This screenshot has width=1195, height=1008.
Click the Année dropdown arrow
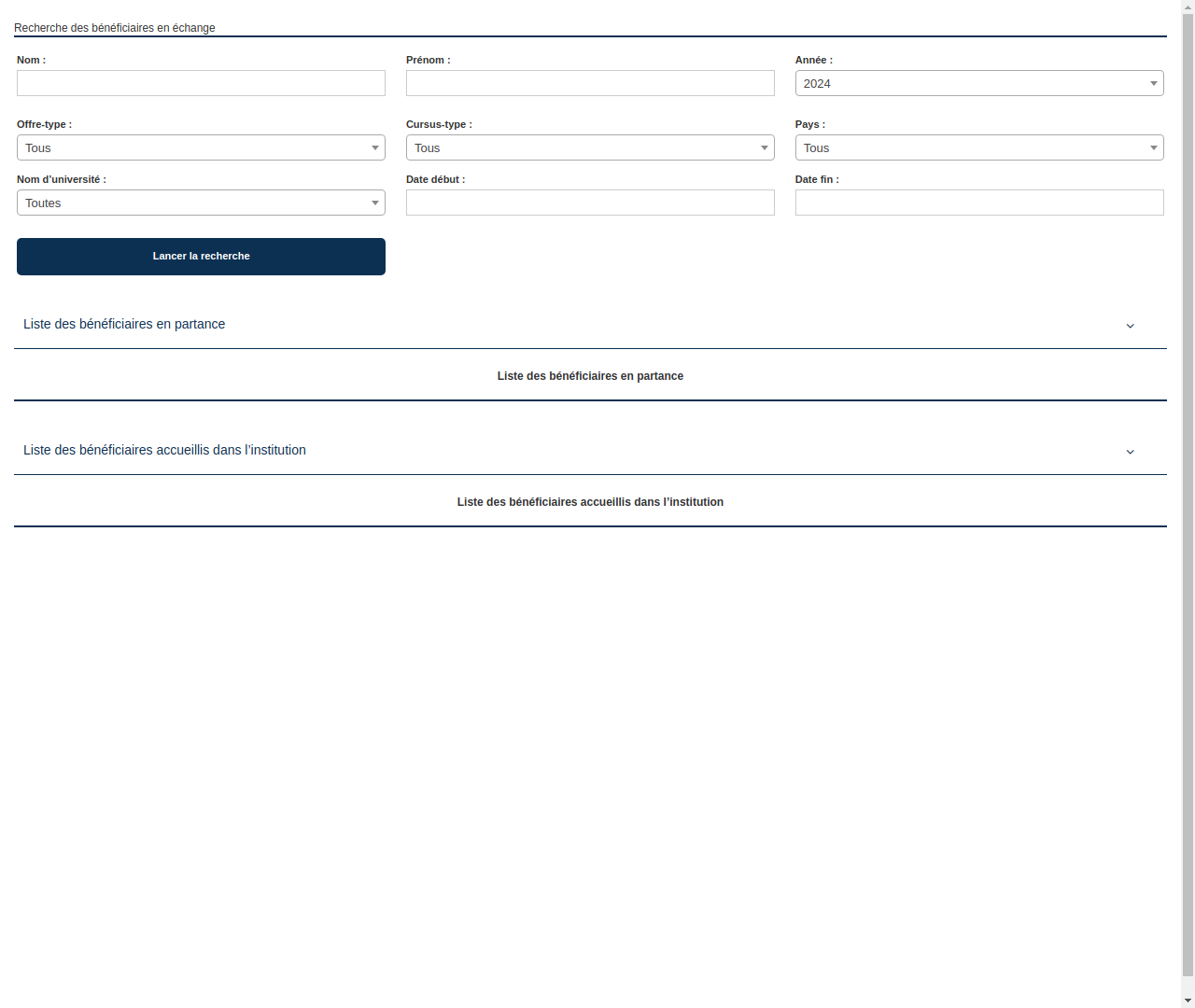pyautogui.click(x=1154, y=83)
